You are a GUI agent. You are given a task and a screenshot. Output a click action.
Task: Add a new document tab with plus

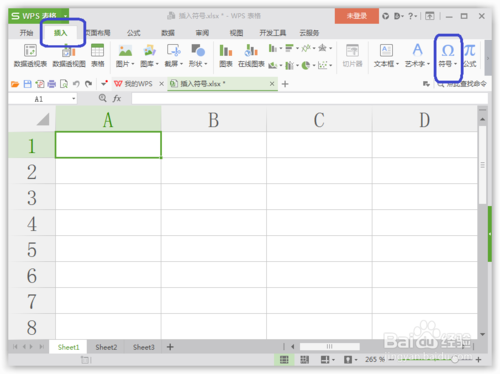point(285,84)
